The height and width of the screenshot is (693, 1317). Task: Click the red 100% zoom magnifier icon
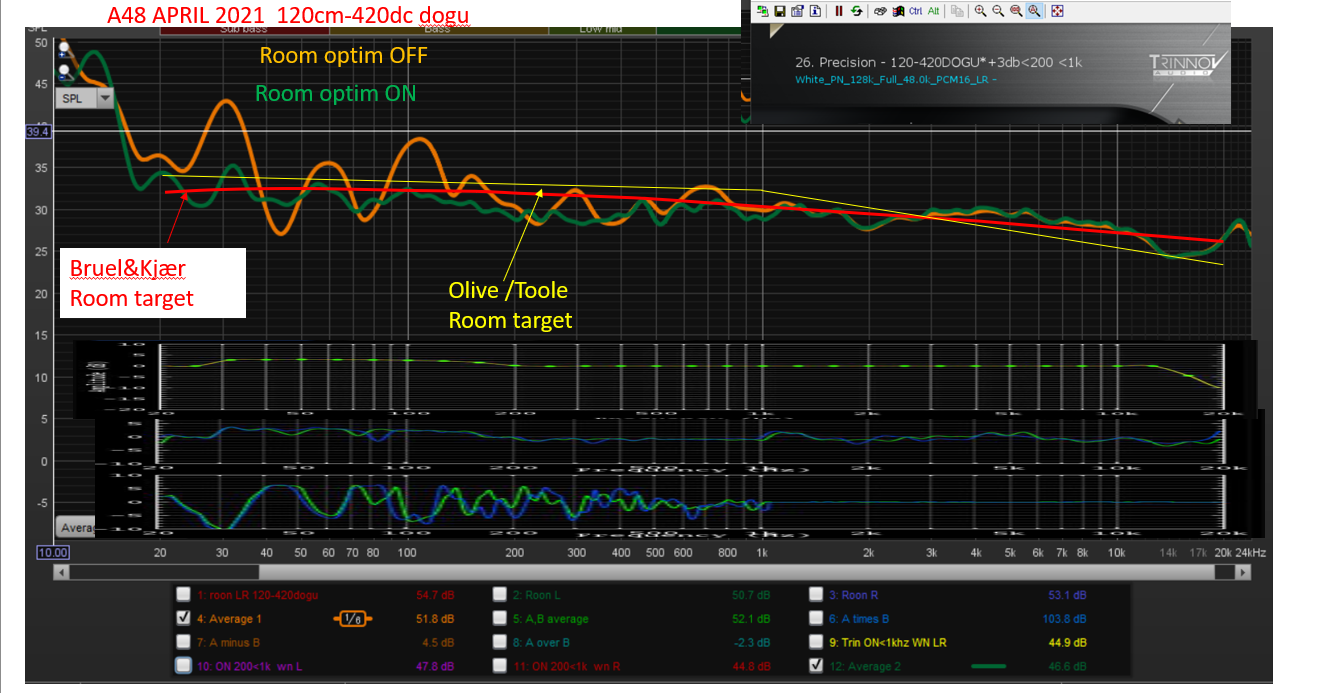point(1016,11)
